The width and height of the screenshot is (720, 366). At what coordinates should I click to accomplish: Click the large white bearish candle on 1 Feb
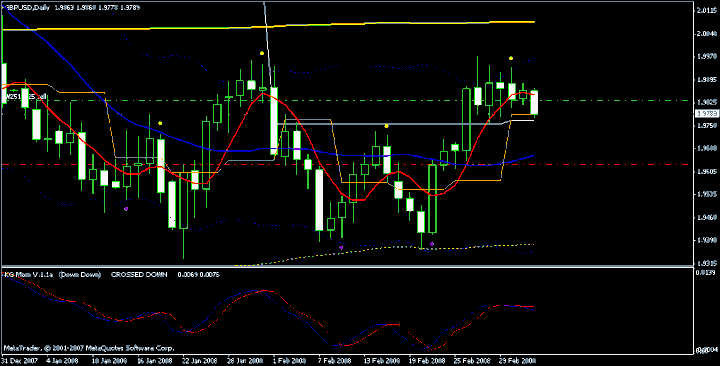pos(274,121)
